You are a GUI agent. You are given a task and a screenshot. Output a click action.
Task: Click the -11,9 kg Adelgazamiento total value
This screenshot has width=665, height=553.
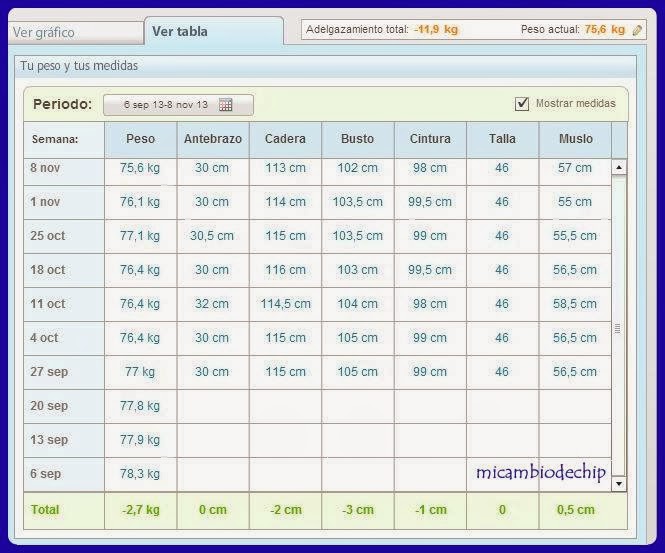(x=436, y=30)
